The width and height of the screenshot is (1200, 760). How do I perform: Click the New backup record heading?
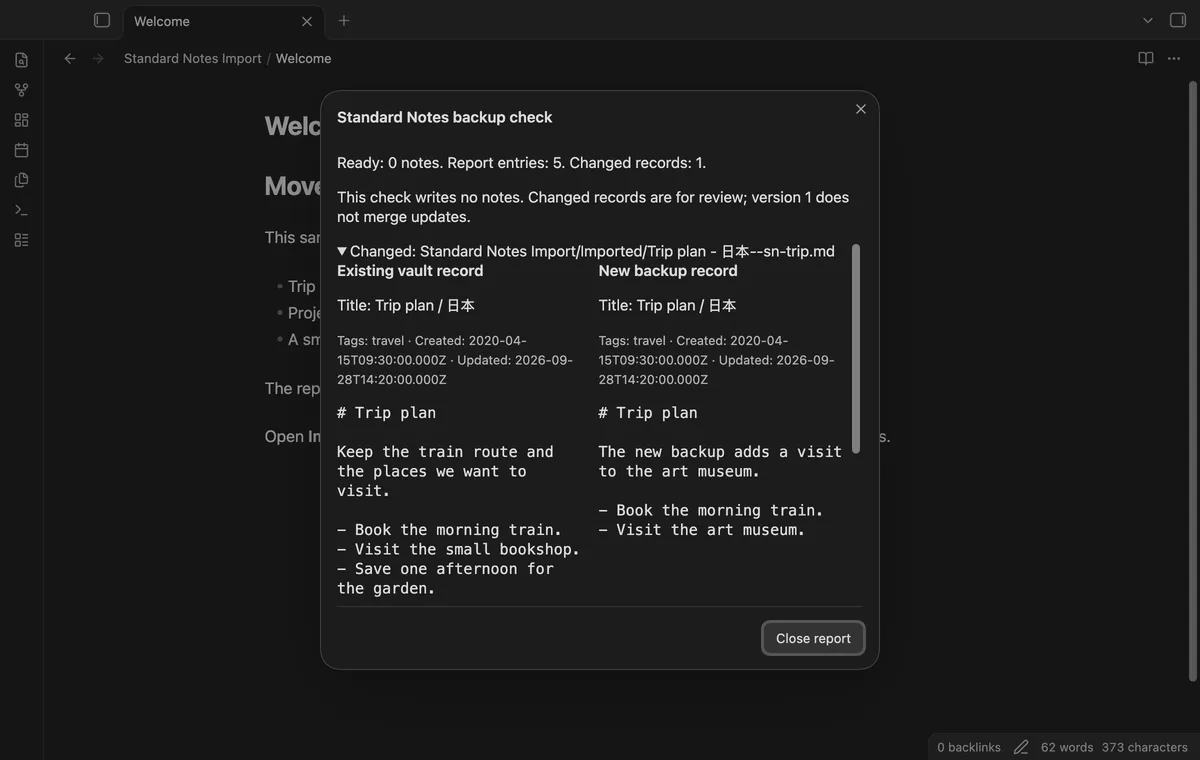click(668, 271)
